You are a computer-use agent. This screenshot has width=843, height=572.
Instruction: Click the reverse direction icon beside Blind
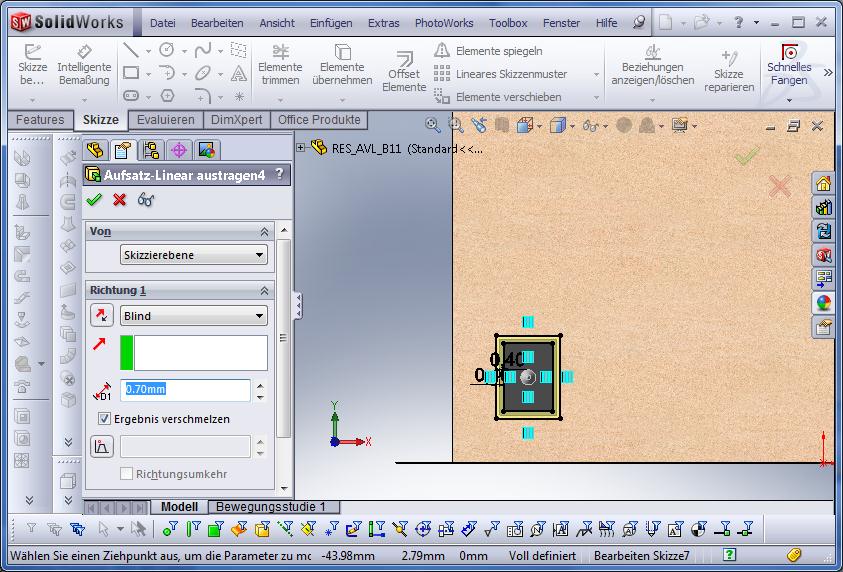pyautogui.click(x=101, y=316)
